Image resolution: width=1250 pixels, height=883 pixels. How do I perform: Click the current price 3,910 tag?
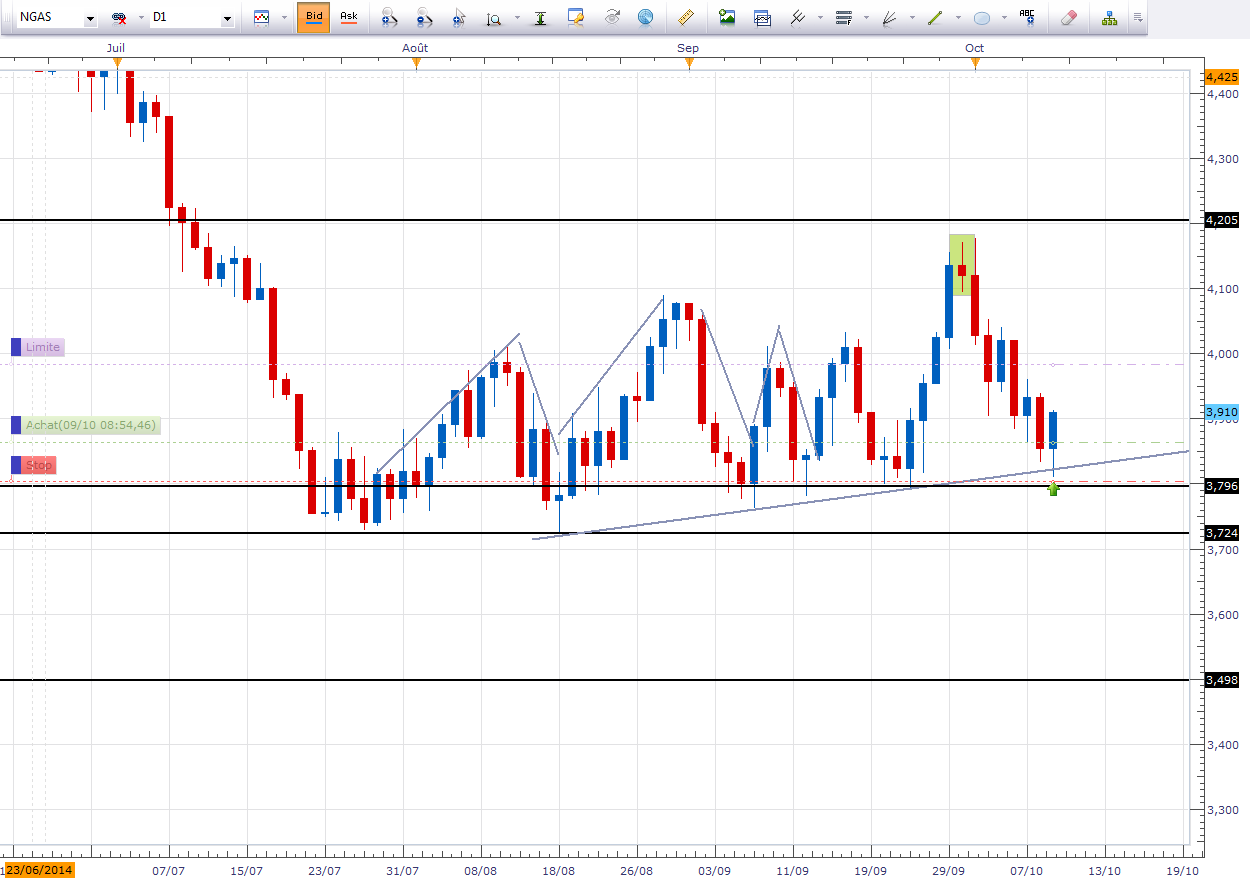tap(1222, 412)
